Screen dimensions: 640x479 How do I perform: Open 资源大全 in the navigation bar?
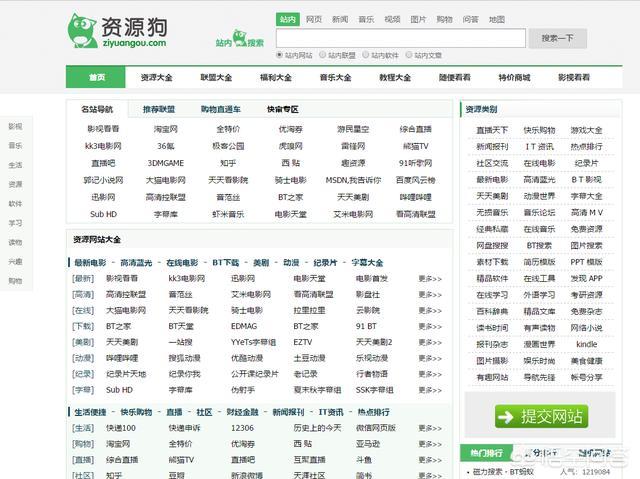coord(156,77)
